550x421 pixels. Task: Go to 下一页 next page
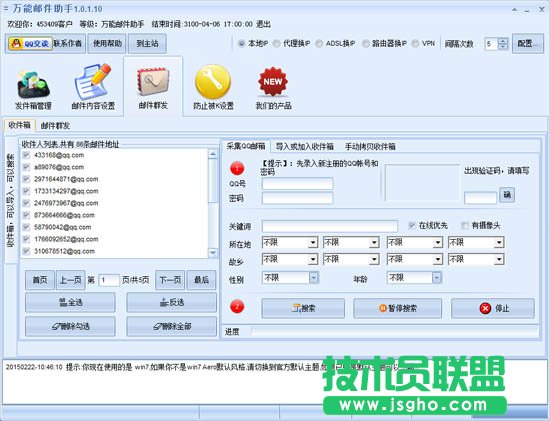click(170, 280)
